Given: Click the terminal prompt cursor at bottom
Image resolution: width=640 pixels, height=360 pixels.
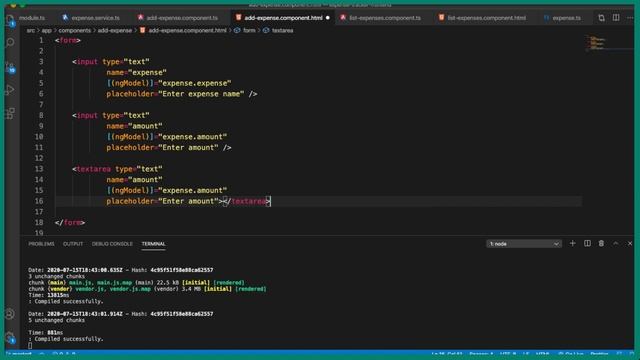Looking at the screenshot, I should click(x=30, y=345).
